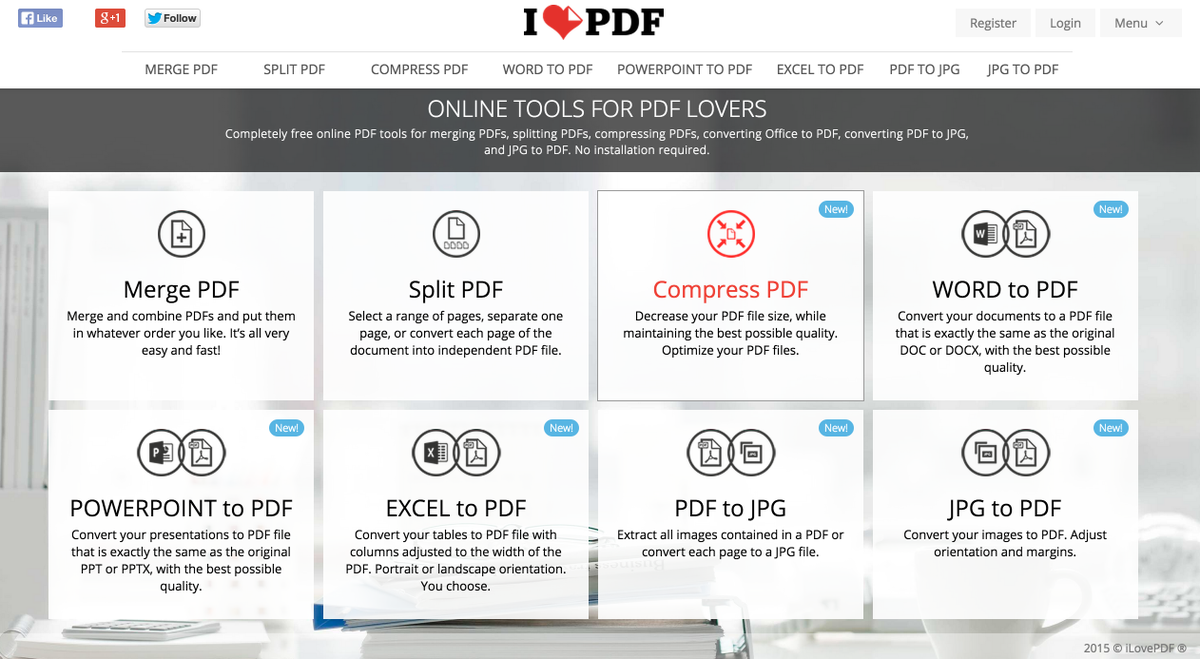
Task: Click the ONLINE TOOLS FOR PDF LOVERS heading
Action: click(597, 109)
